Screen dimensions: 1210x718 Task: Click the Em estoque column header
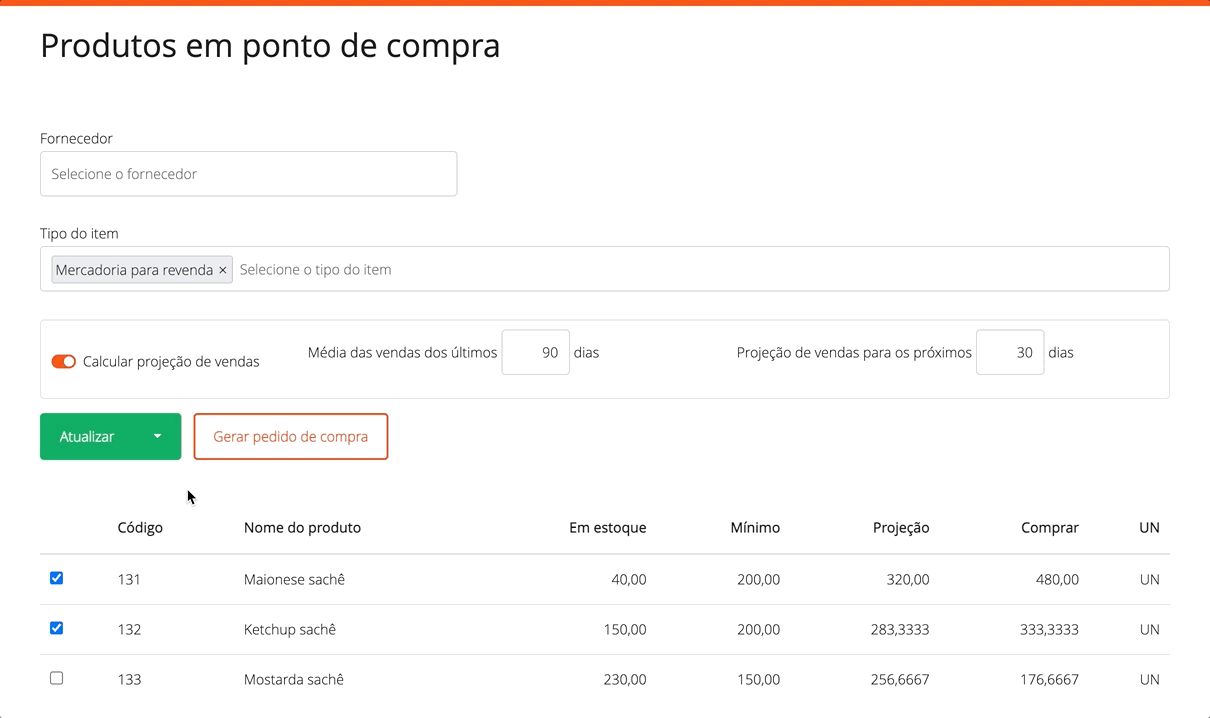[x=607, y=528]
